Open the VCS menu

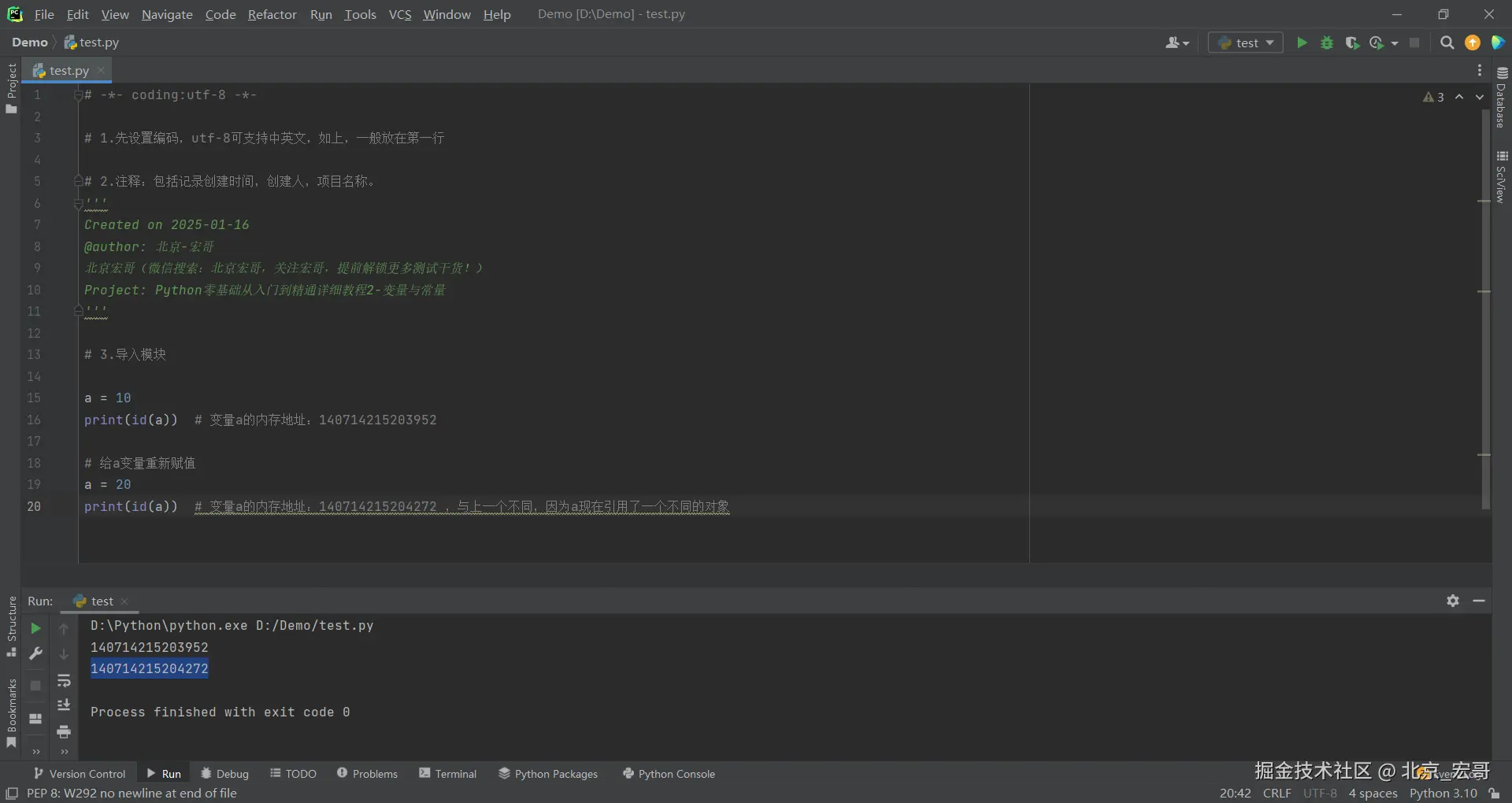pyautogui.click(x=400, y=14)
